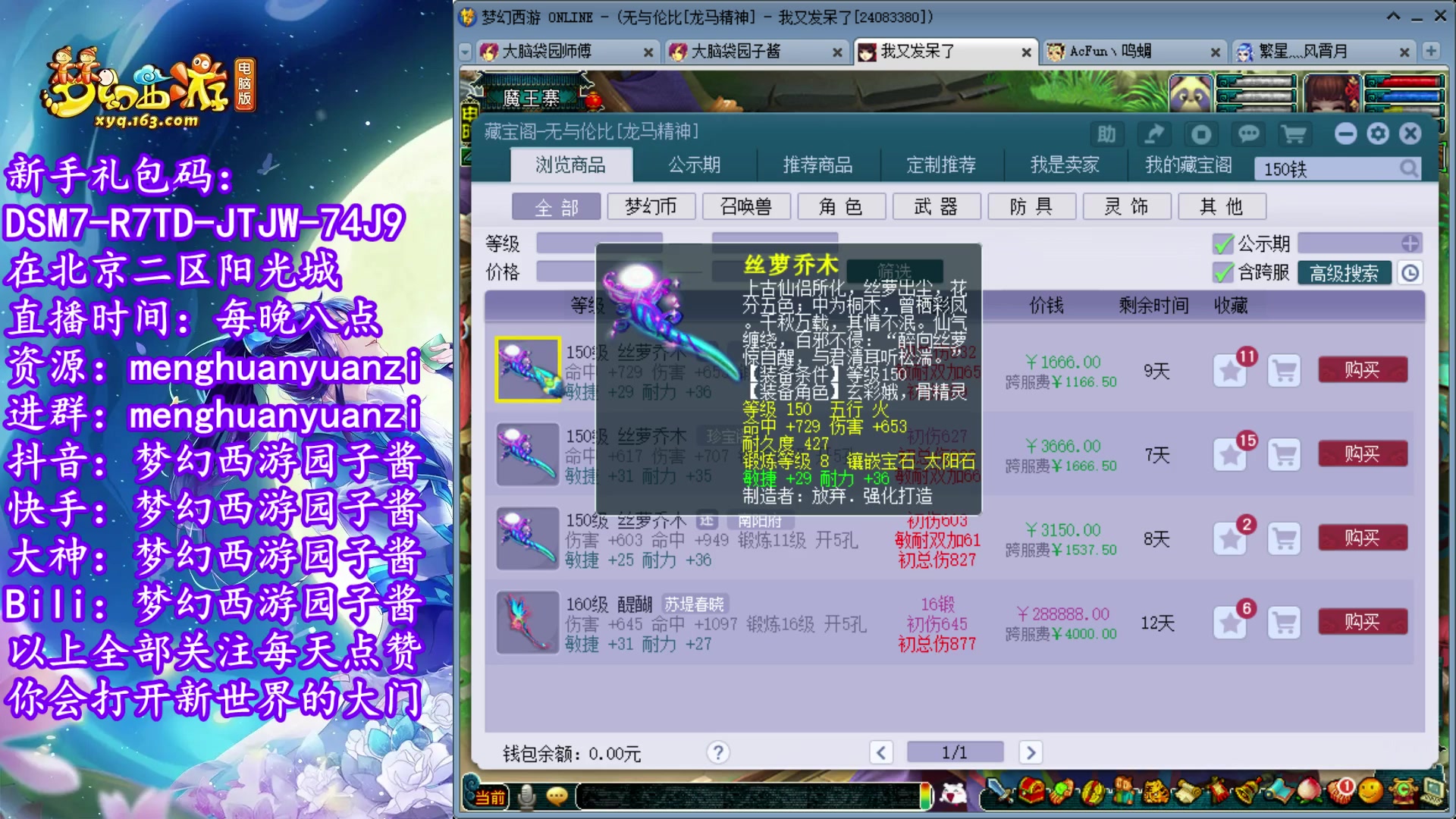Click the sword attack icon in bottom toolbar
Viewport: 1456px width, 819px height.
1000,792
